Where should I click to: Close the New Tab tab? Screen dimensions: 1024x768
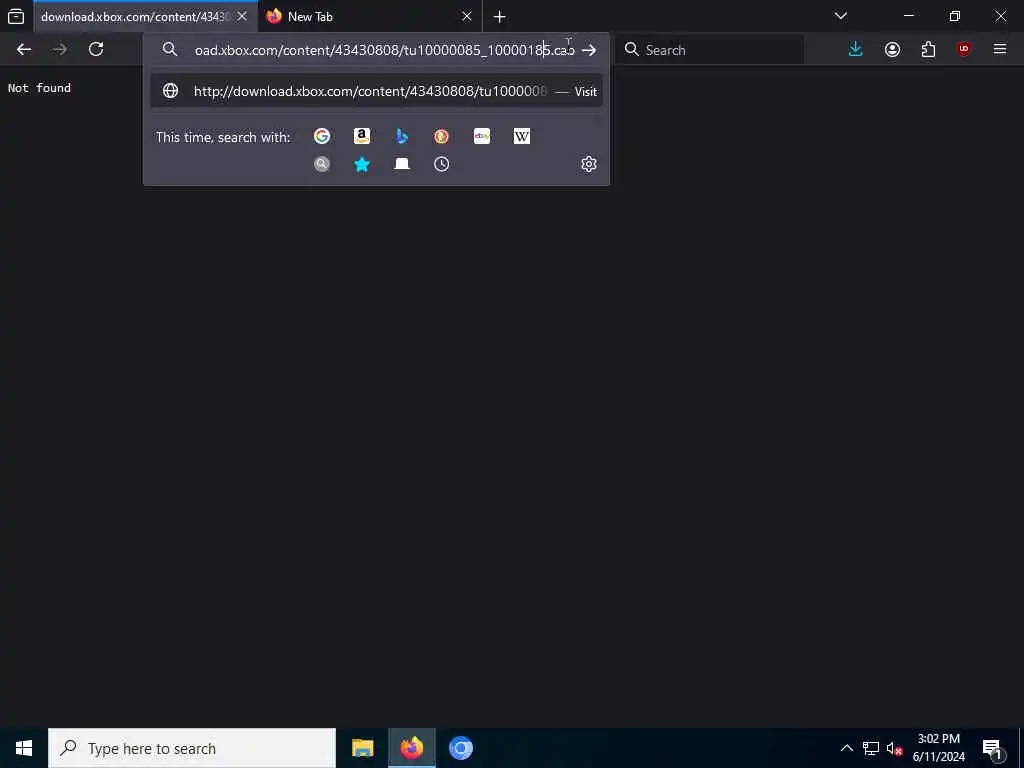coord(466,16)
